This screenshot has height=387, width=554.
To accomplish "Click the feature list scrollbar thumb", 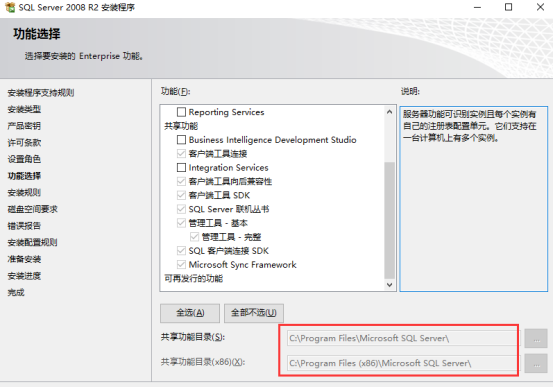I will pyautogui.click(x=390, y=220).
